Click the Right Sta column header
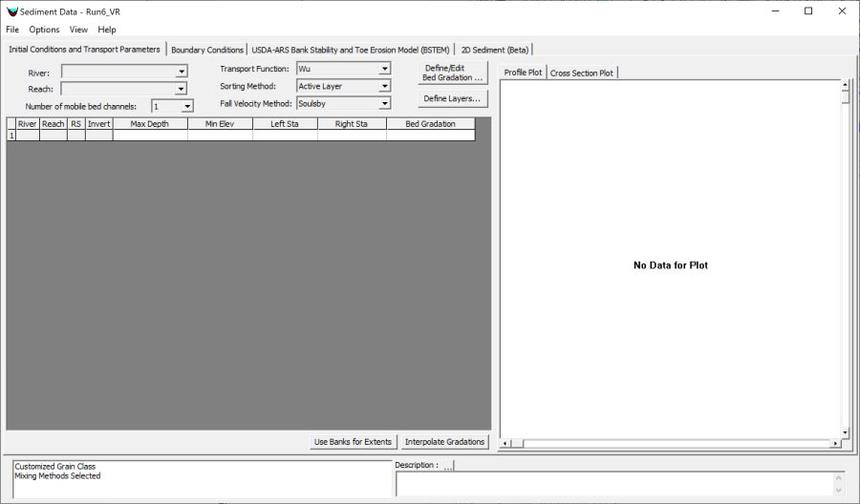 (x=352, y=124)
